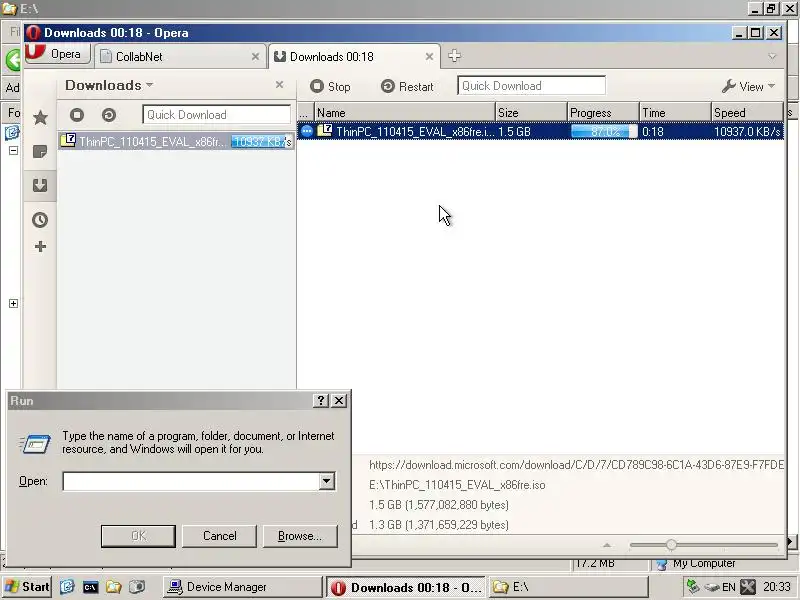Adjust the zoom slider handle in Opera

pos(671,545)
